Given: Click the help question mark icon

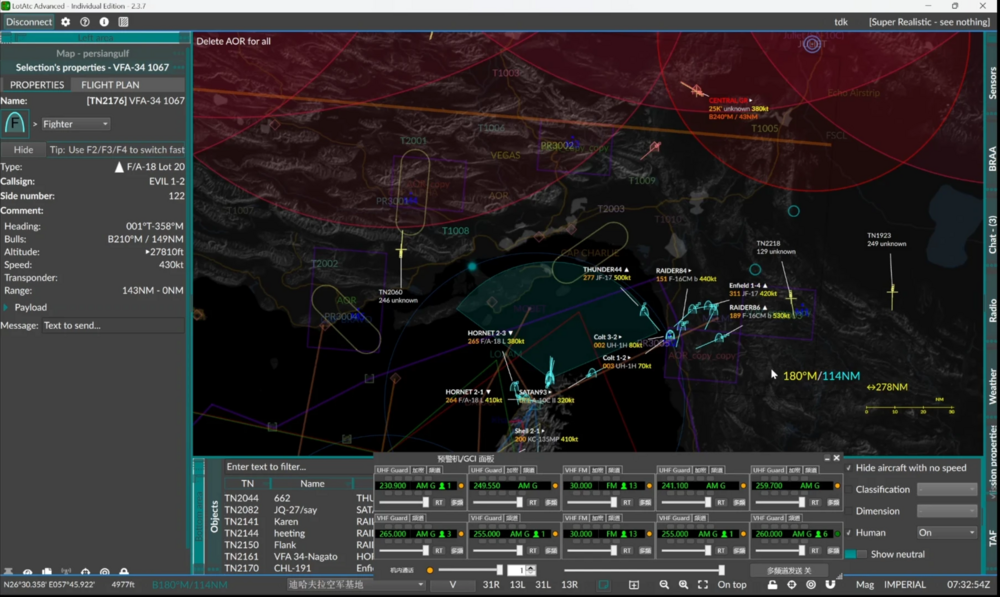Looking at the screenshot, I should [85, 22].
